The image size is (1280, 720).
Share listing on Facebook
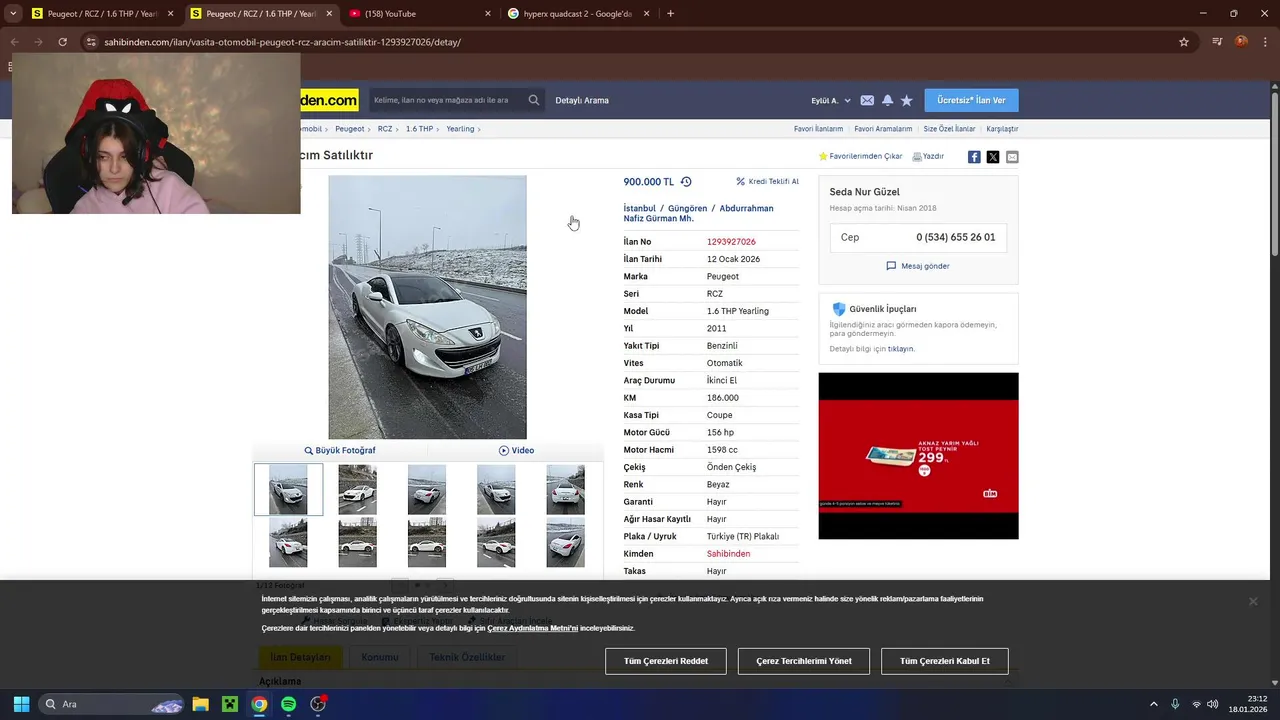pyautogui.click(x=974, y=157)
